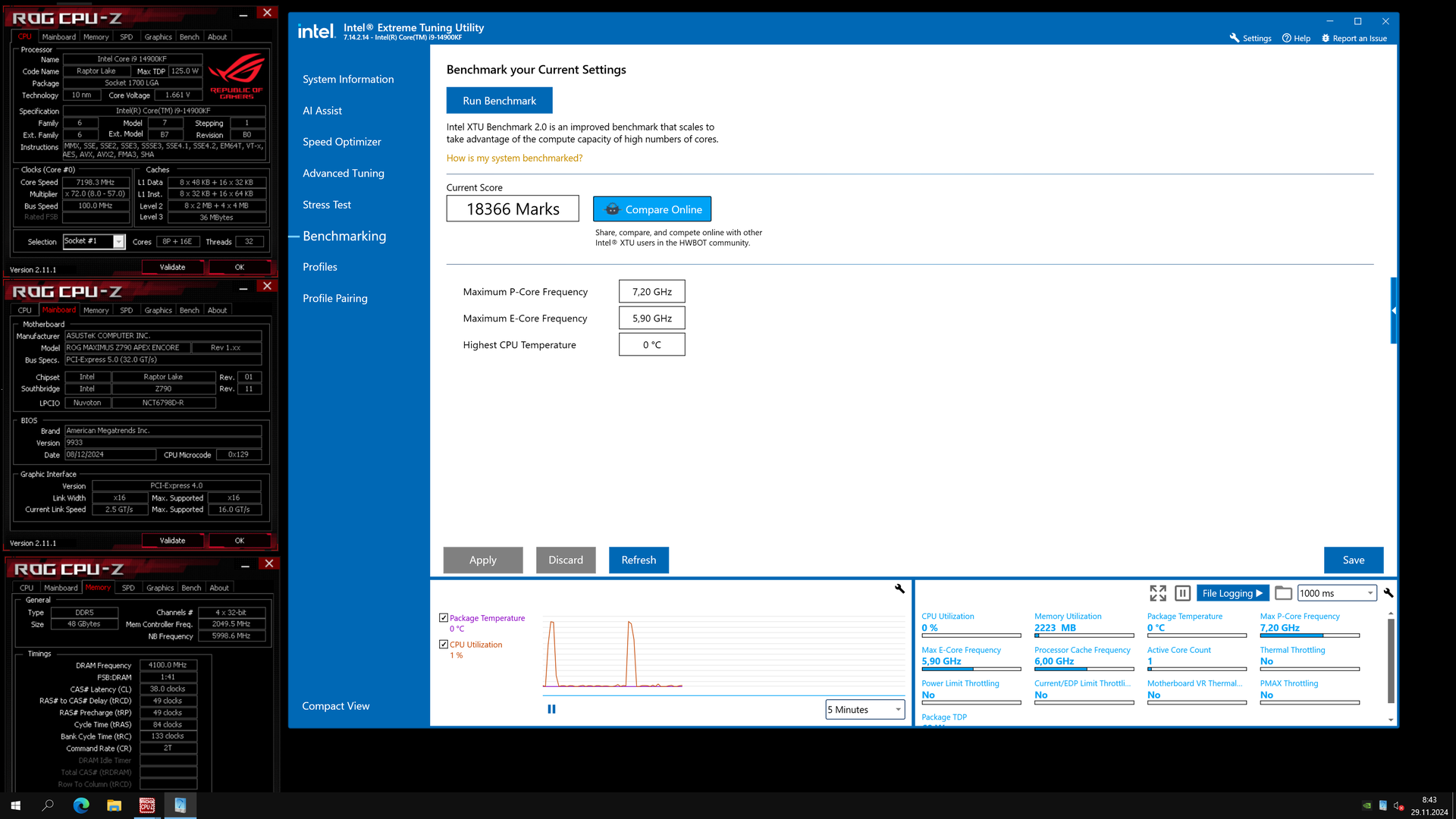Open the Stress Test section
The height and width of the screenshot is (819, 1456).
pos(327,205)
